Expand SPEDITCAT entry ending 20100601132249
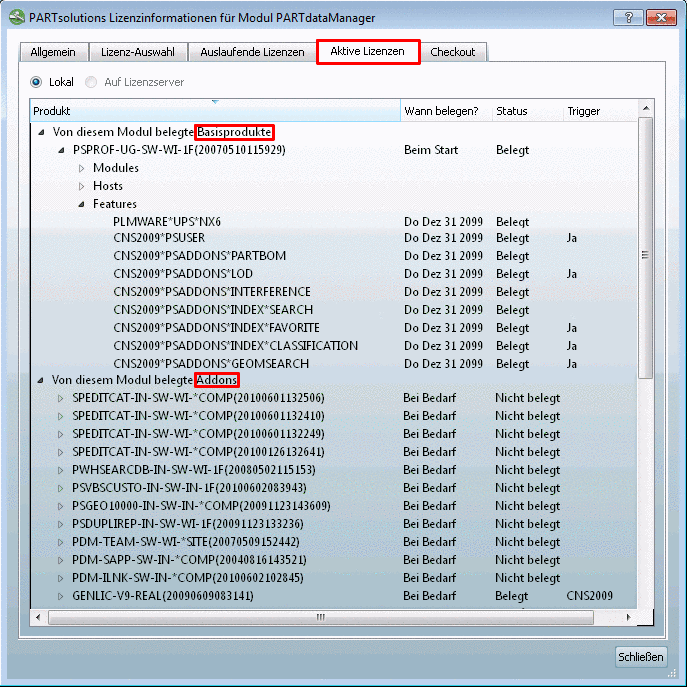The height and width of the screenshot is (687, 687). 60,434
